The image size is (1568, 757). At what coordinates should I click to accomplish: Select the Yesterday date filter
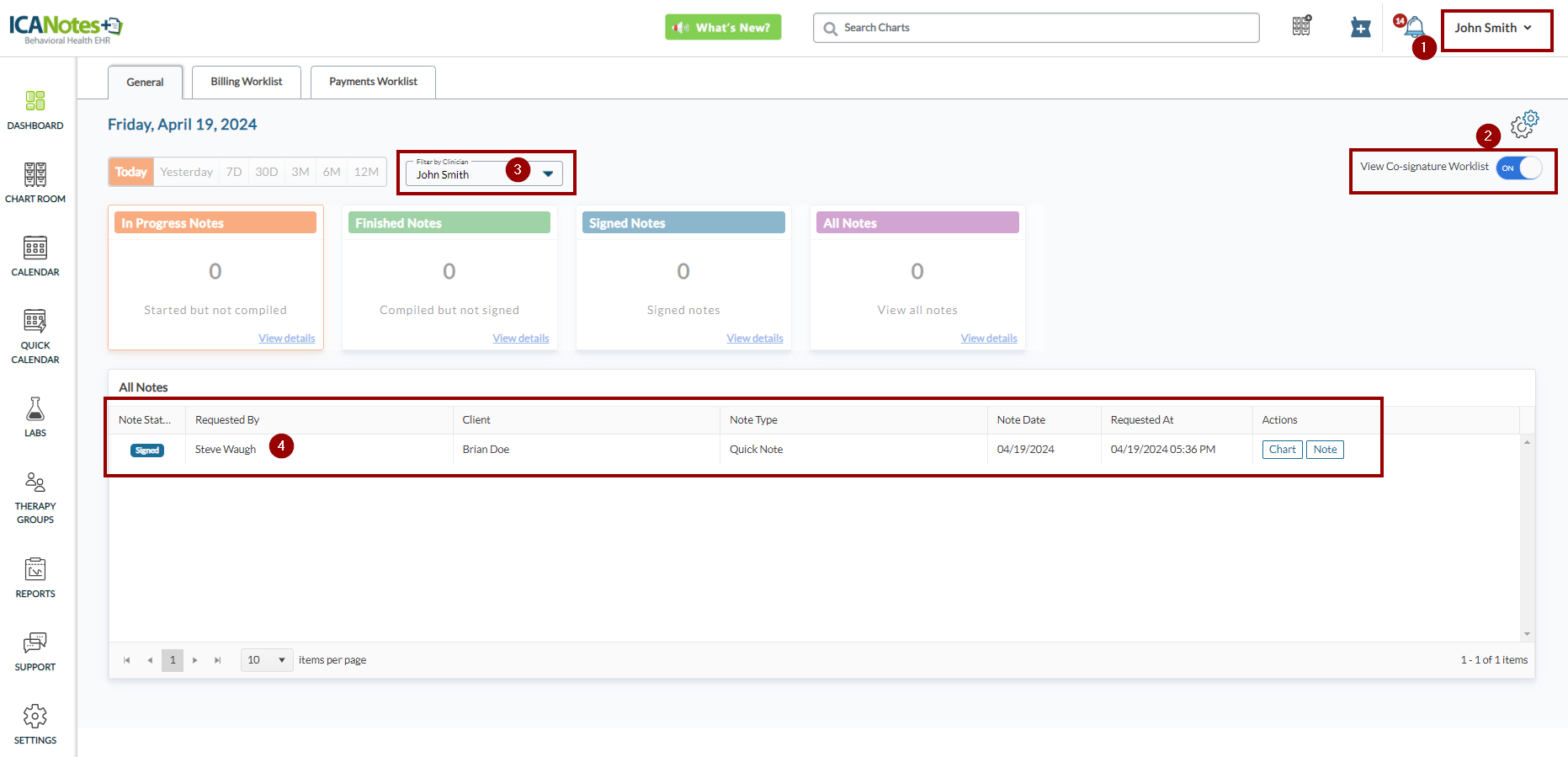point(186,172)
